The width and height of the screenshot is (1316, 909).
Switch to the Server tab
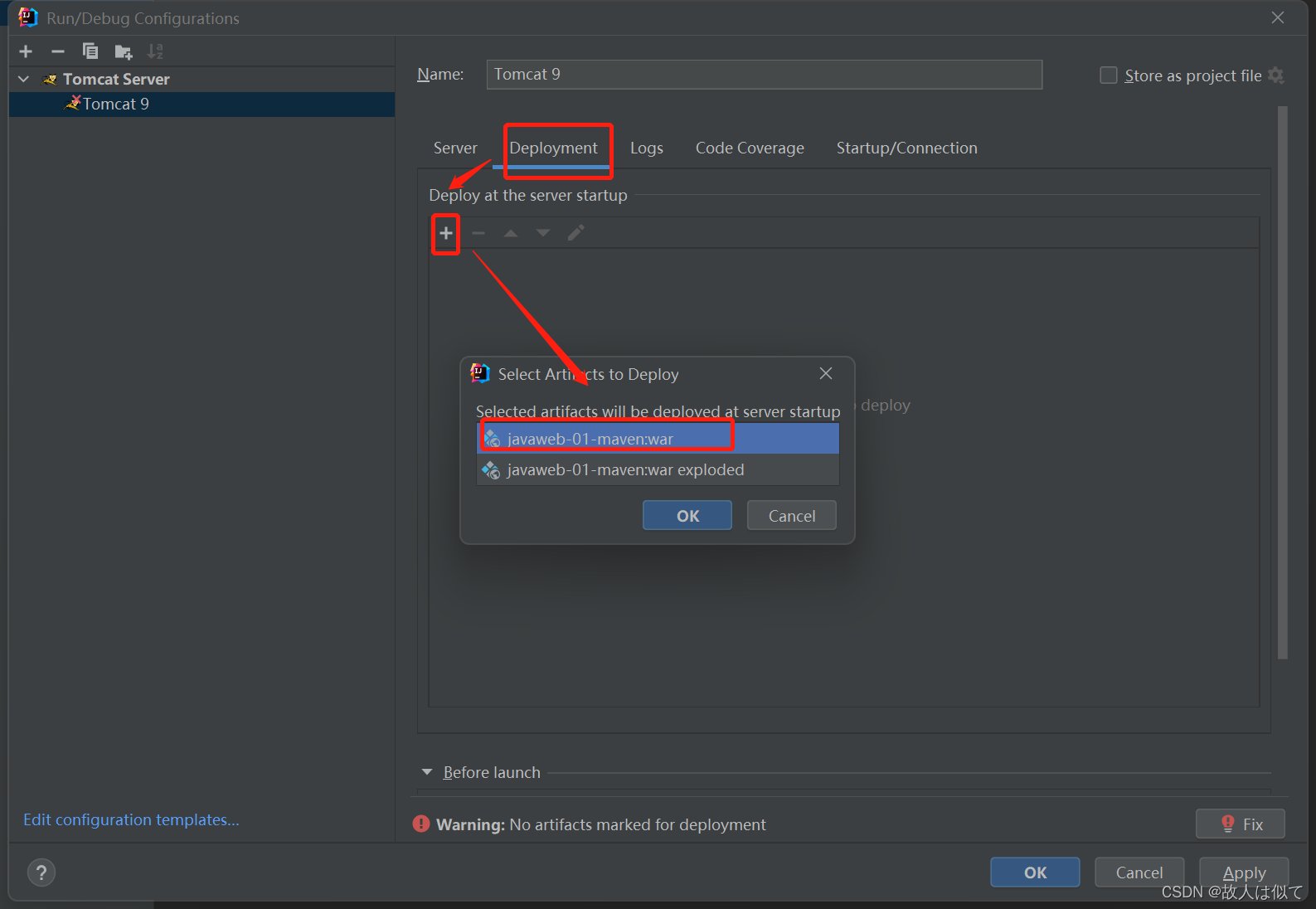pos(455,148)
